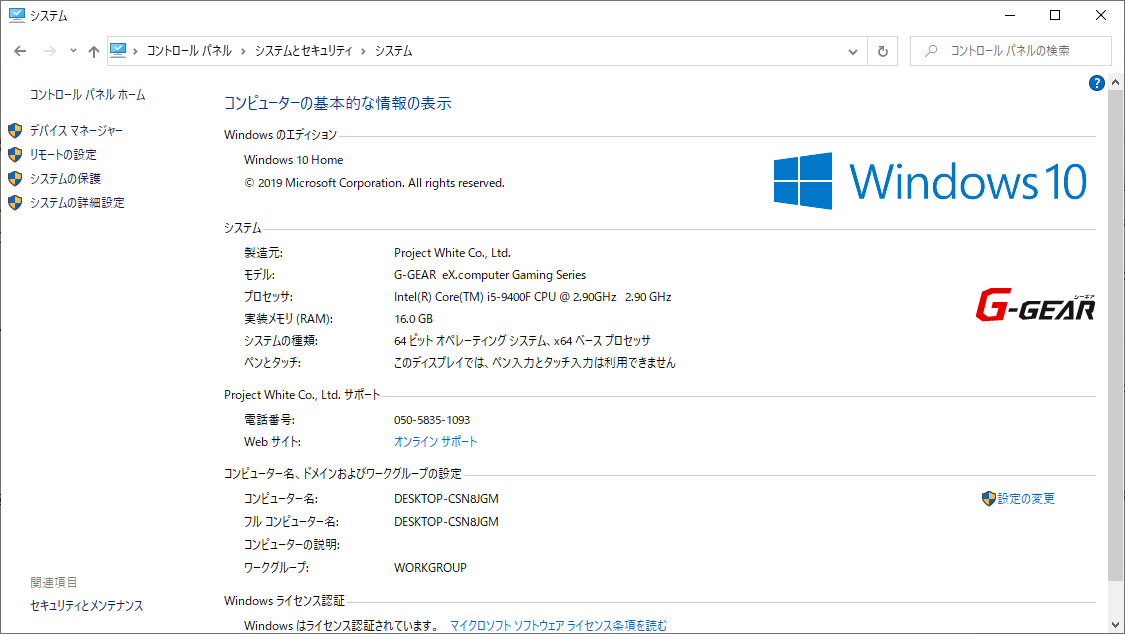Viewport: 1125px width, 634px height.
Task: Click shield icon beside デバイス マネージャー
Action: (15, 131)
